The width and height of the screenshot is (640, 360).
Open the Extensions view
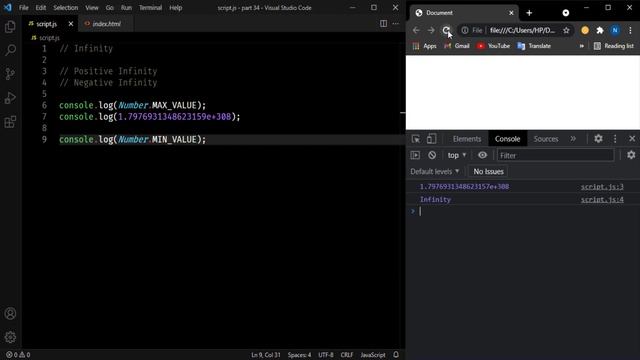10,122
